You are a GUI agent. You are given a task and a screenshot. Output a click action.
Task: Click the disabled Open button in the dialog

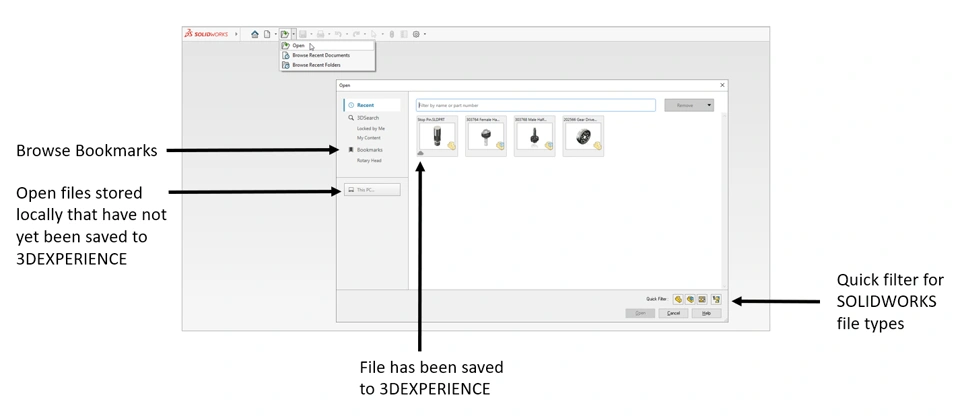[x=640, y=313]
